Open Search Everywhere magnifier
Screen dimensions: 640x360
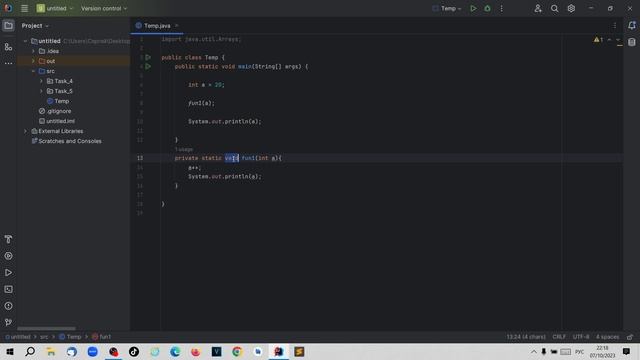coord(554,8)
